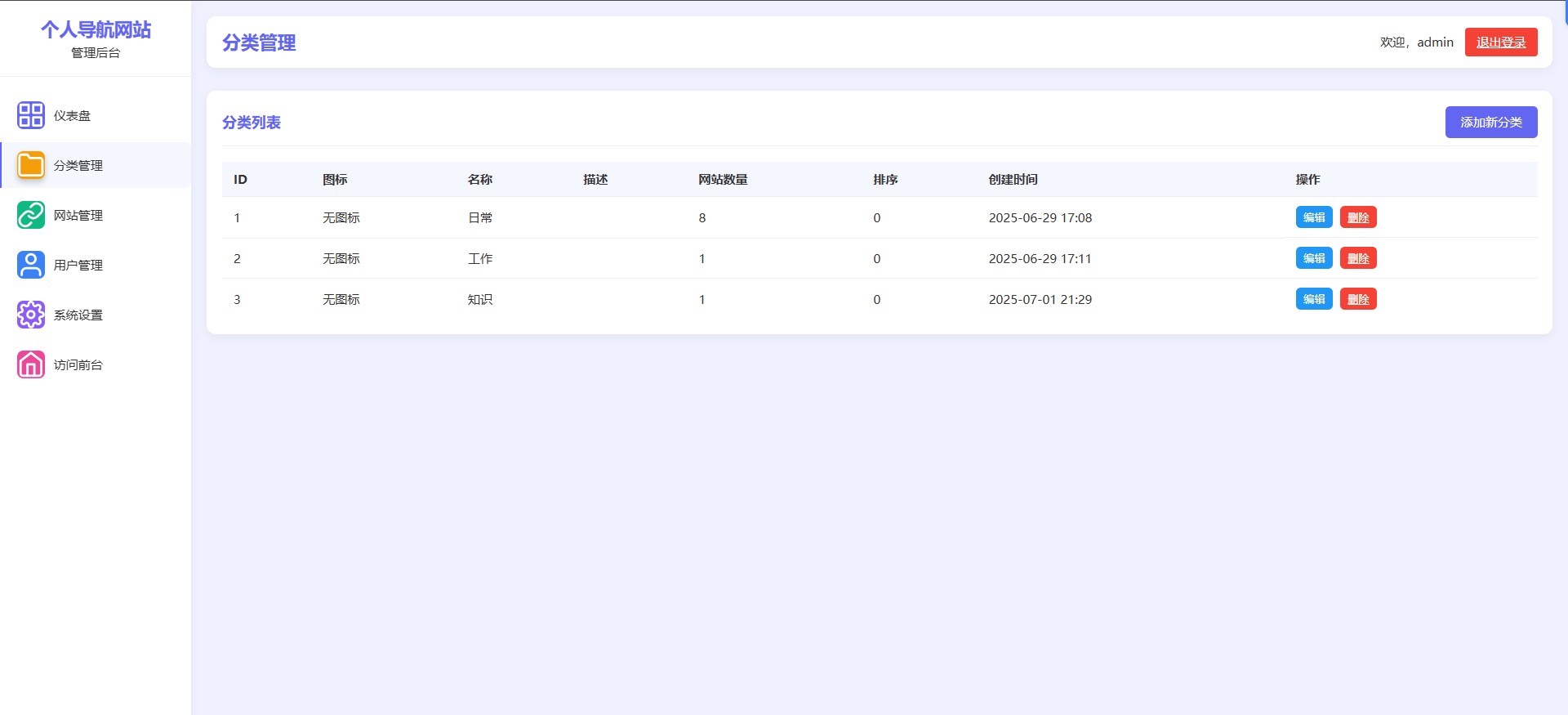Image resolution: width=1568 pixels, height=715 pixels.
Task: Click the purple gear settings icon
Action: tap(31, 315)
